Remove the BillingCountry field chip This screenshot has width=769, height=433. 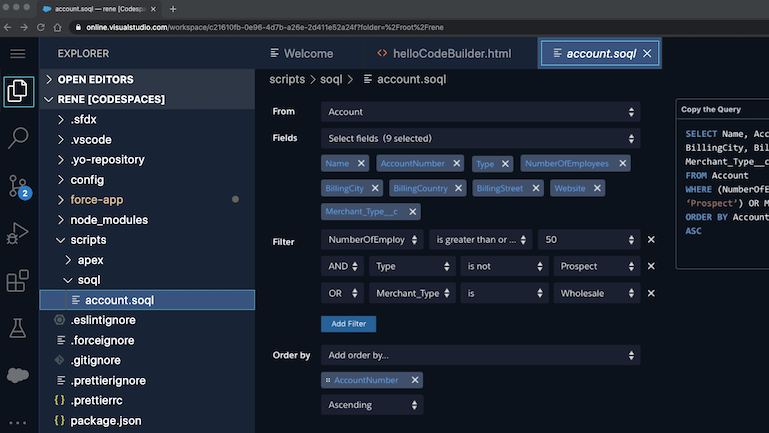pos(458,188)
